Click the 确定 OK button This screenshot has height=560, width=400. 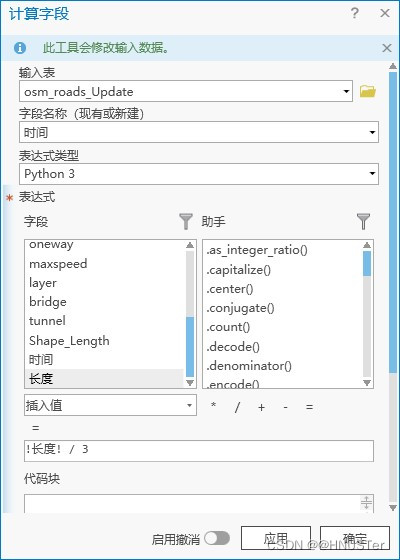tap(355, 538)
